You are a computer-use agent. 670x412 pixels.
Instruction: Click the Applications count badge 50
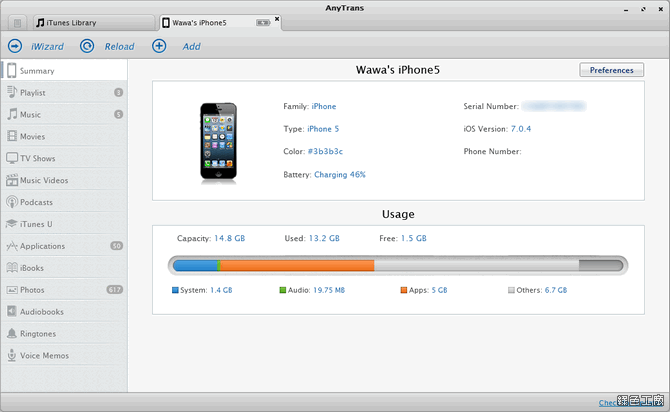click(x=117, y=245)
